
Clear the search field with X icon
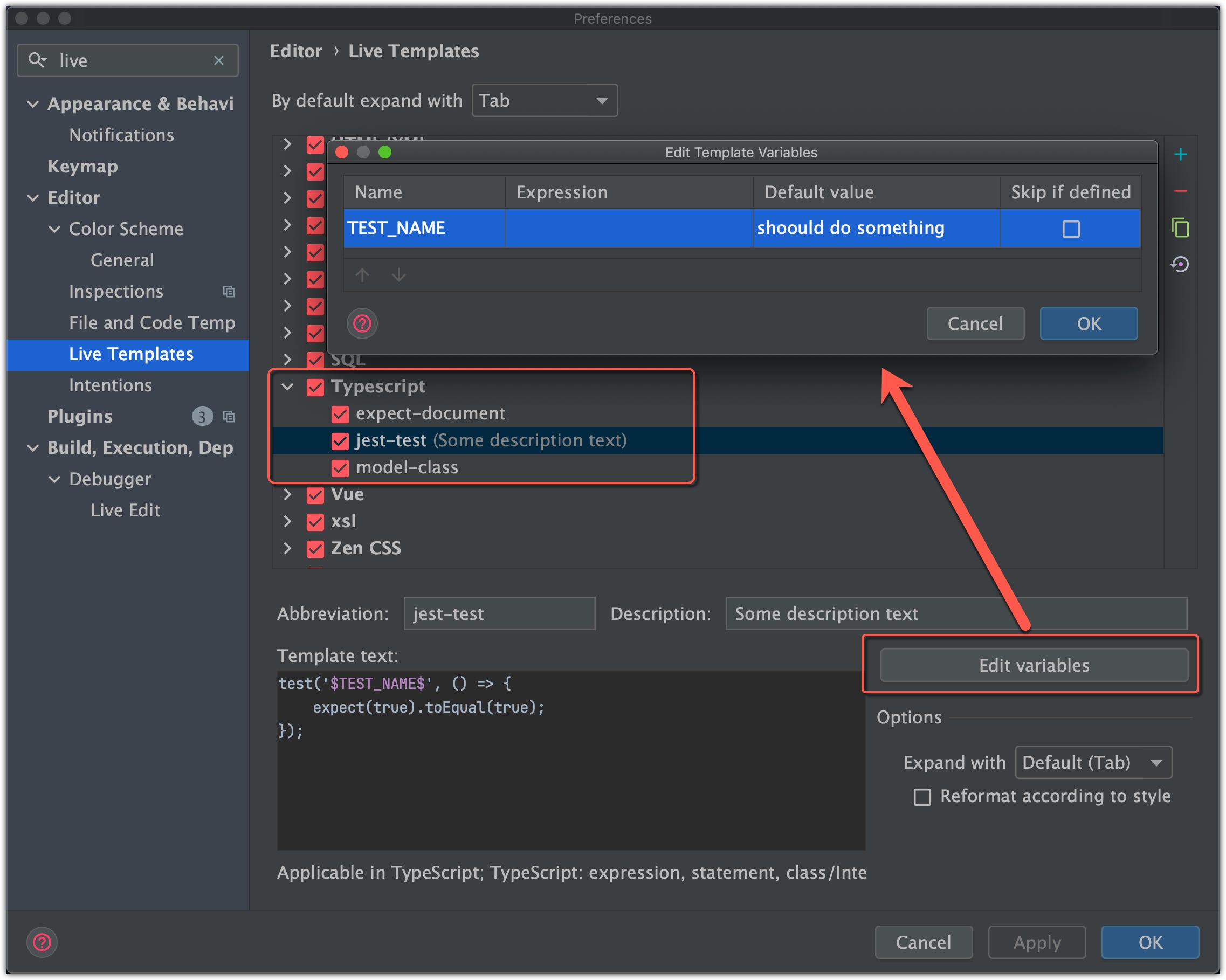coord(218,60)
